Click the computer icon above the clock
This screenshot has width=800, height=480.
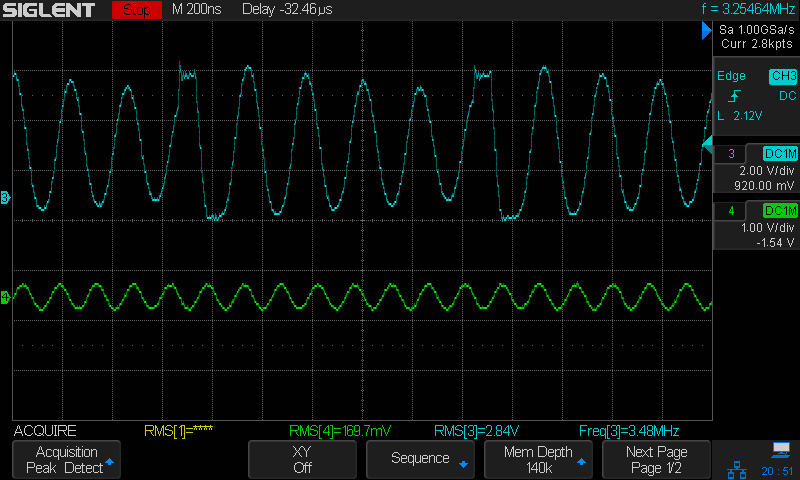click(x=781, y=450)
